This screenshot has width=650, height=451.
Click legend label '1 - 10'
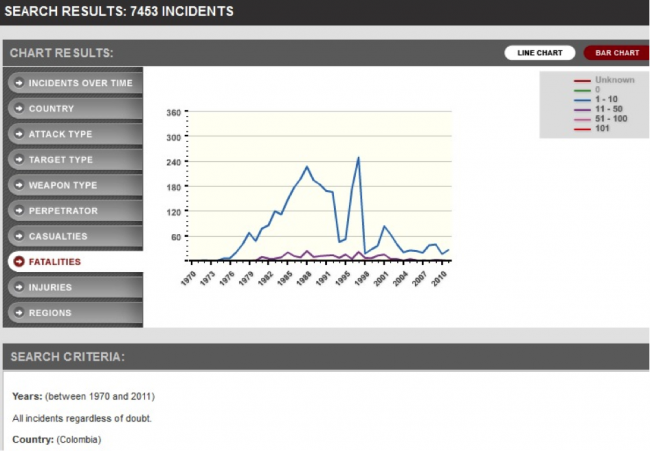(606, 99)
